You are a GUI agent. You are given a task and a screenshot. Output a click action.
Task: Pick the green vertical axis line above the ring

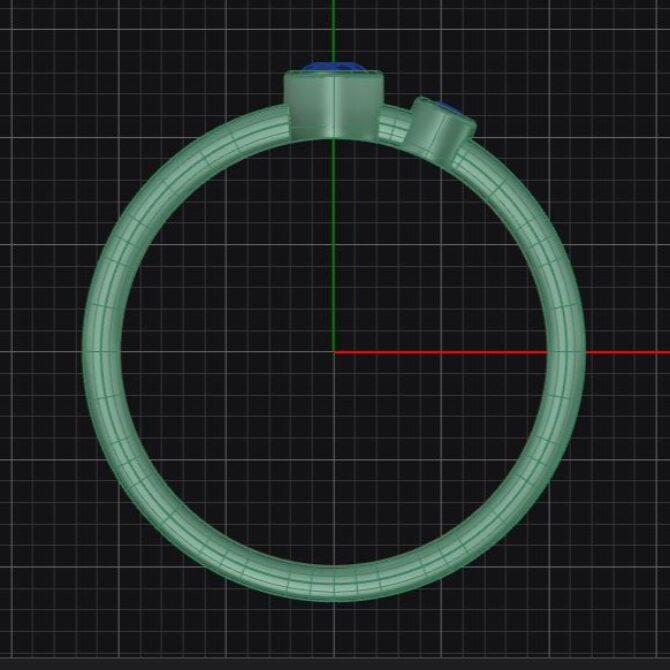(x=333, y=30)
